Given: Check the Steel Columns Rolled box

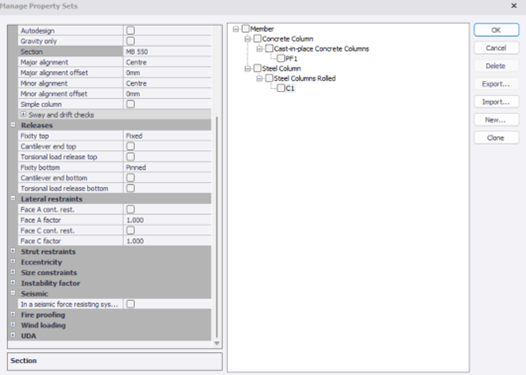Looking at the screenshot, I should tap(269, 78).
